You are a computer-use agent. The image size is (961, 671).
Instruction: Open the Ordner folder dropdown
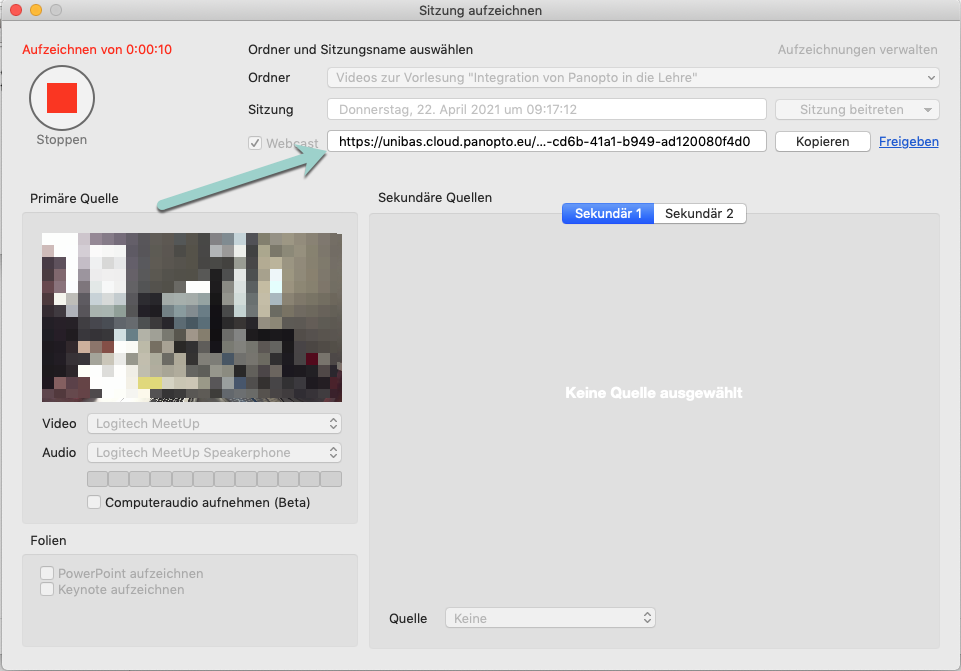(x=632, y=77)
